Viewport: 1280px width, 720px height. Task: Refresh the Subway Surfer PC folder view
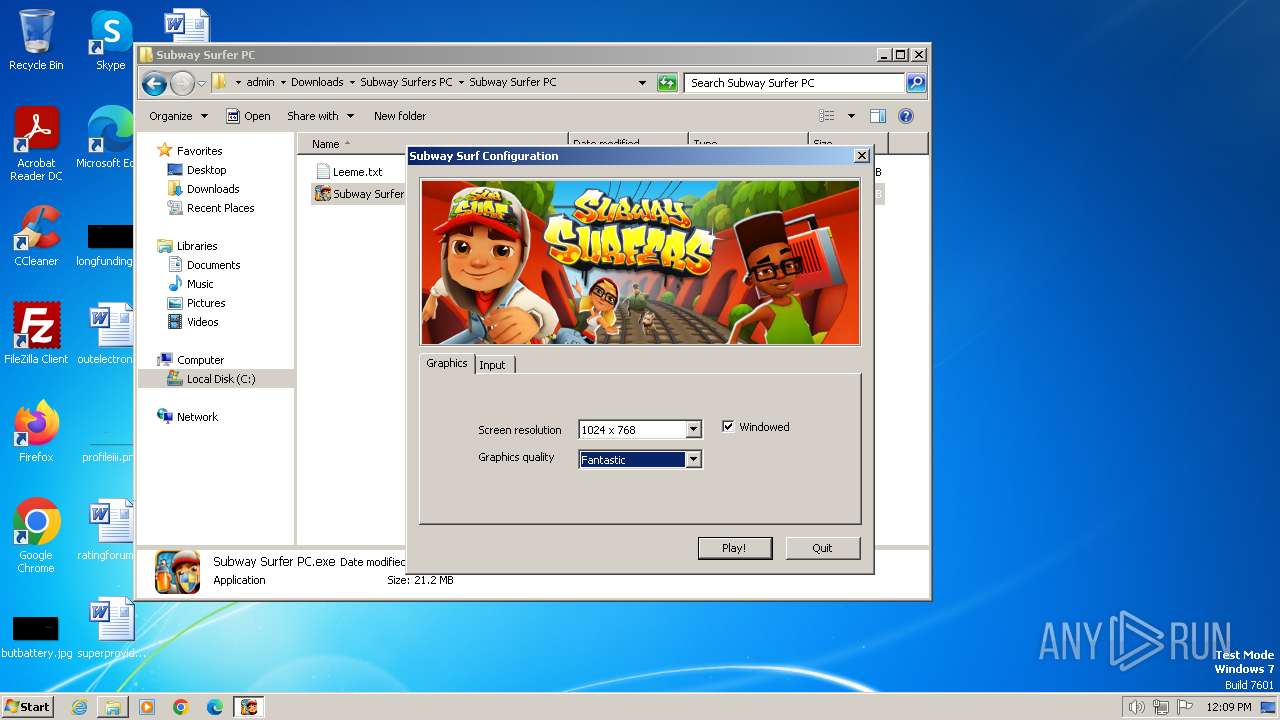667,83
